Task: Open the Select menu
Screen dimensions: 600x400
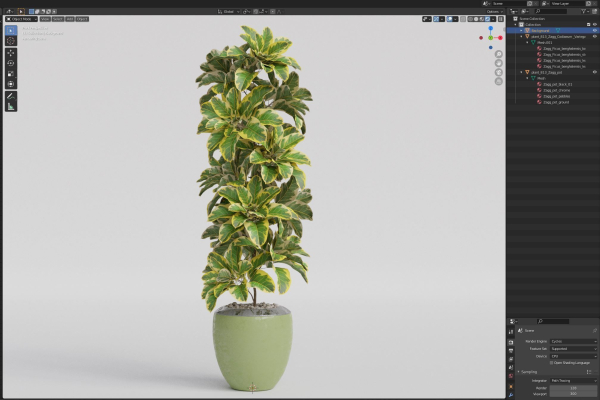Action: (58, 19)
